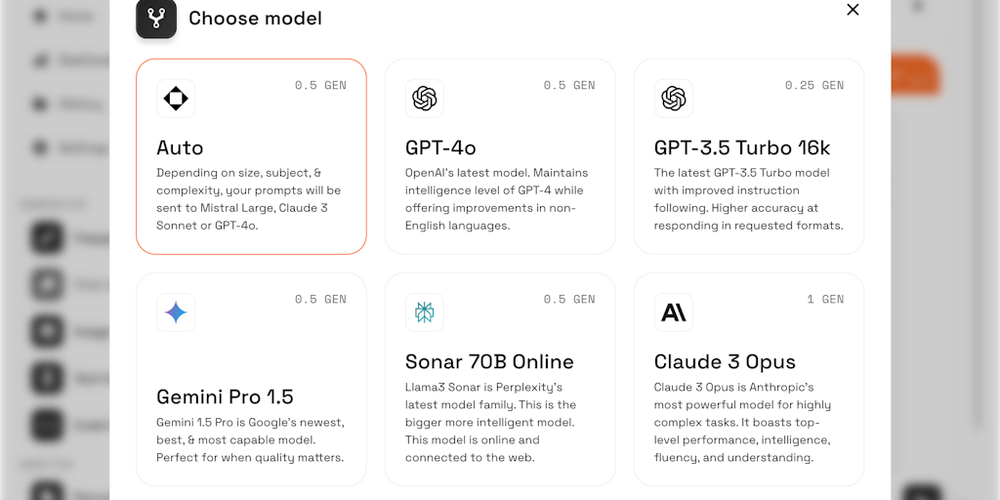Click the OpenAI logo on GPT-4o card
This screenshot has width=1000, height=500.
pos(424,99)
